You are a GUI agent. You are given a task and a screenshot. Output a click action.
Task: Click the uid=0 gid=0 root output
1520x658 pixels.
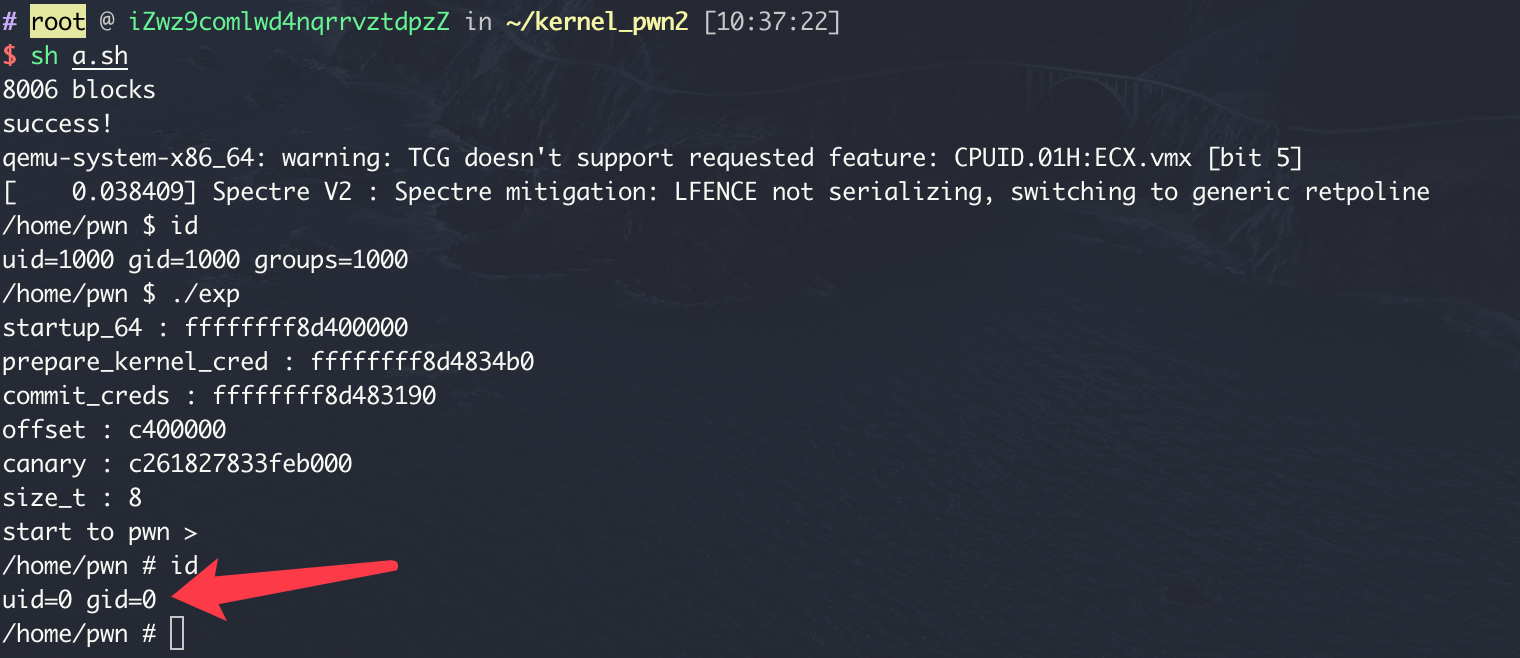tap(79, 600)
